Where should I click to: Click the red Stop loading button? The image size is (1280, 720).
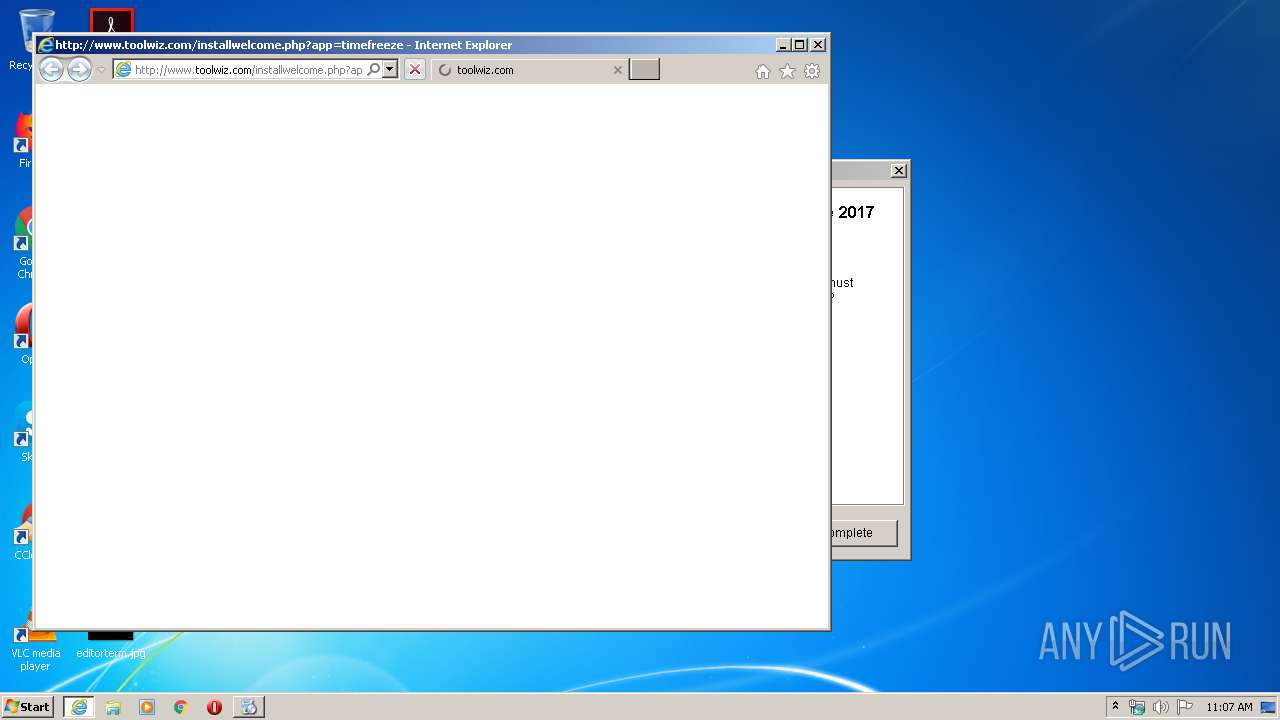(x=415, y=70)
